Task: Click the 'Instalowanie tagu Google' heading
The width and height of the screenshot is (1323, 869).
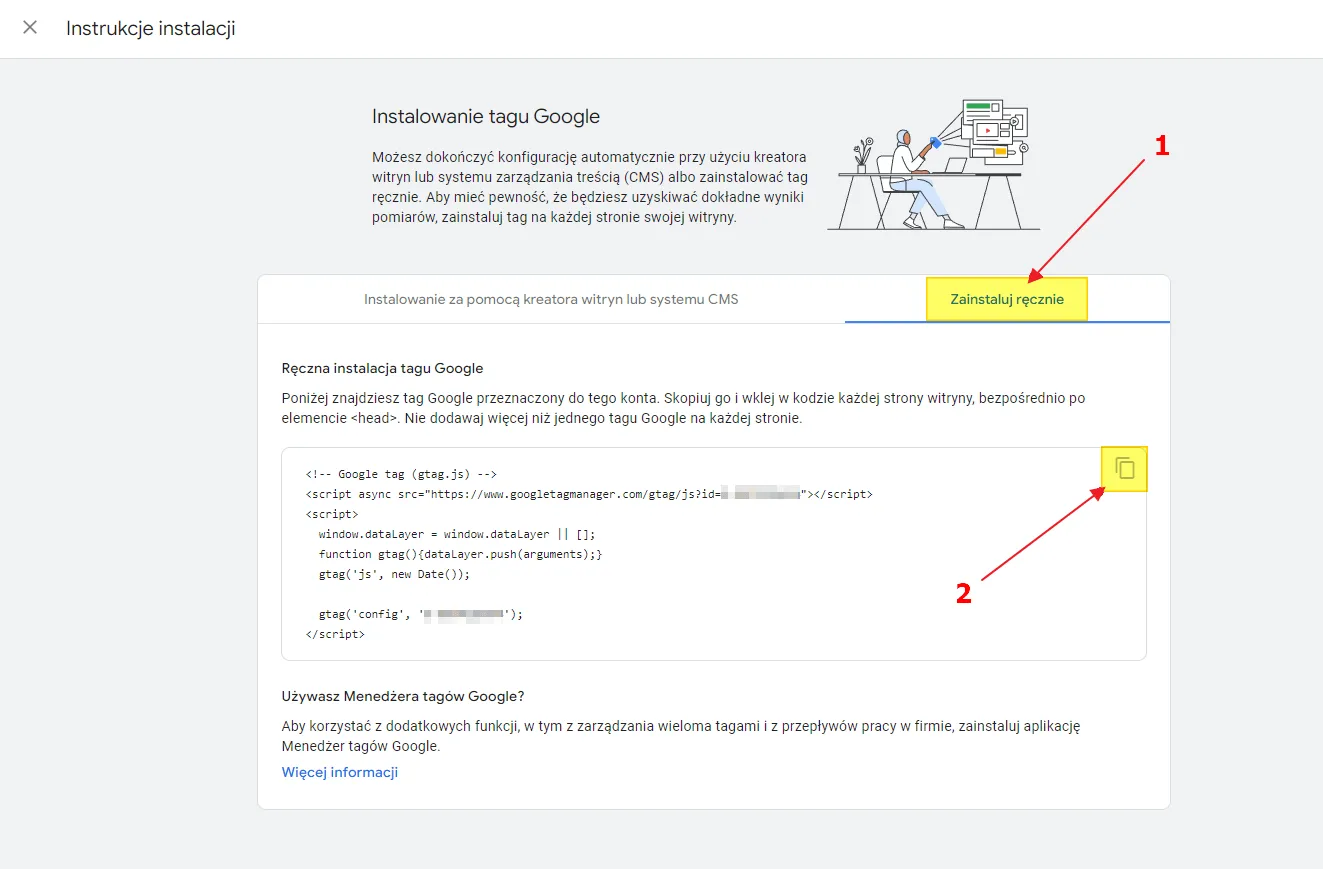Action: tap(486, 116)
